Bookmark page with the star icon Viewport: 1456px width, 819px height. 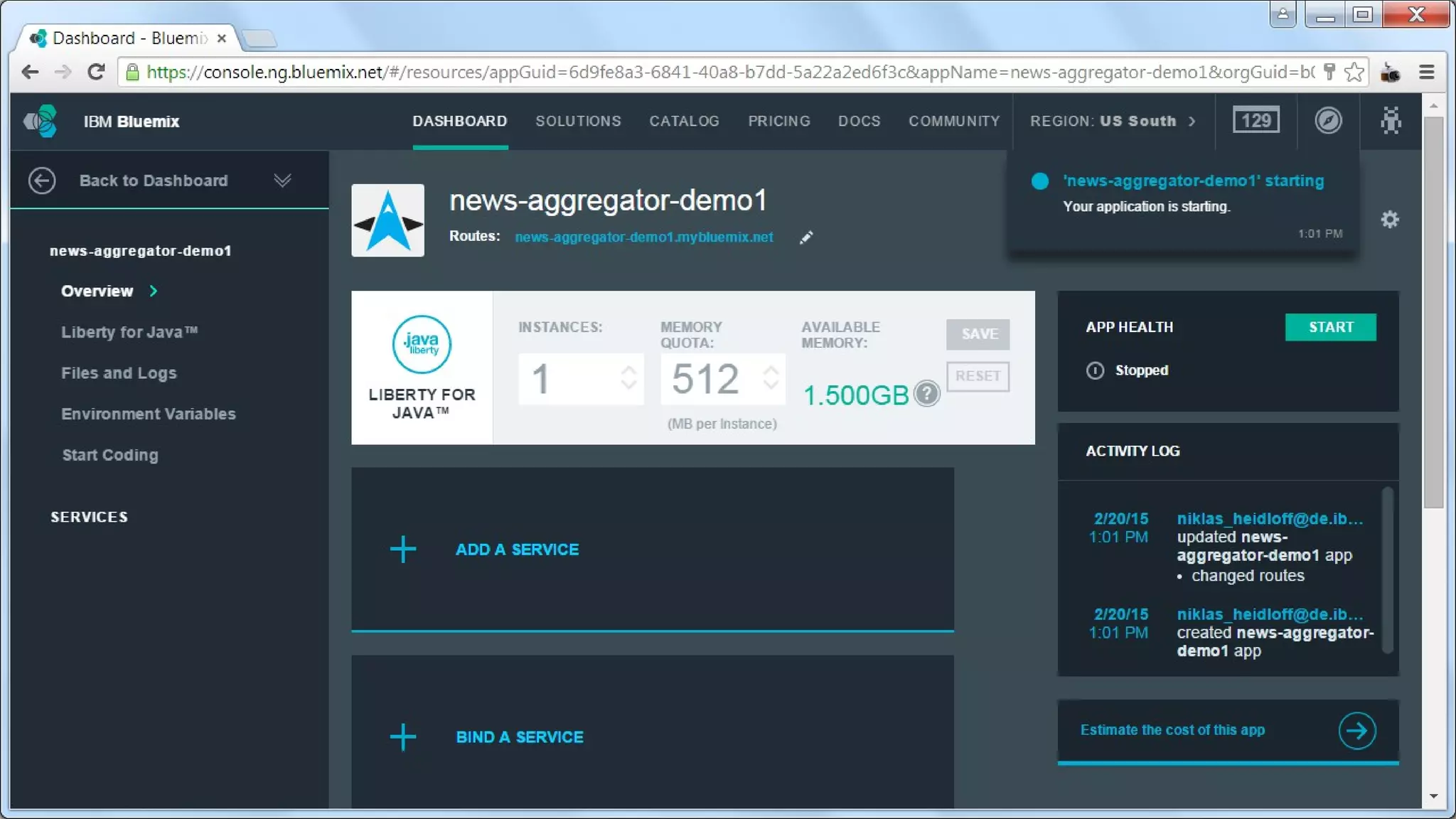click(1354, 72)
